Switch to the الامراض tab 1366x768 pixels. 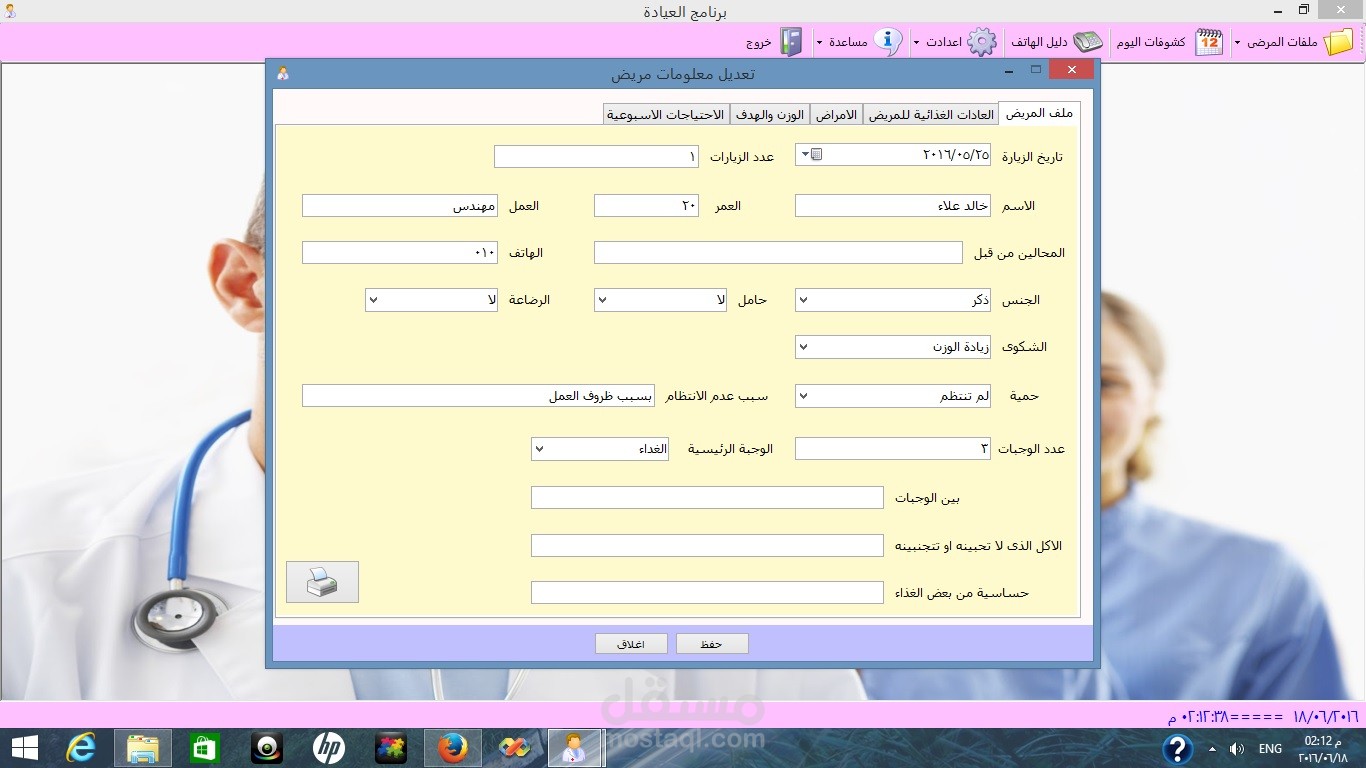(x=837, y=113)
